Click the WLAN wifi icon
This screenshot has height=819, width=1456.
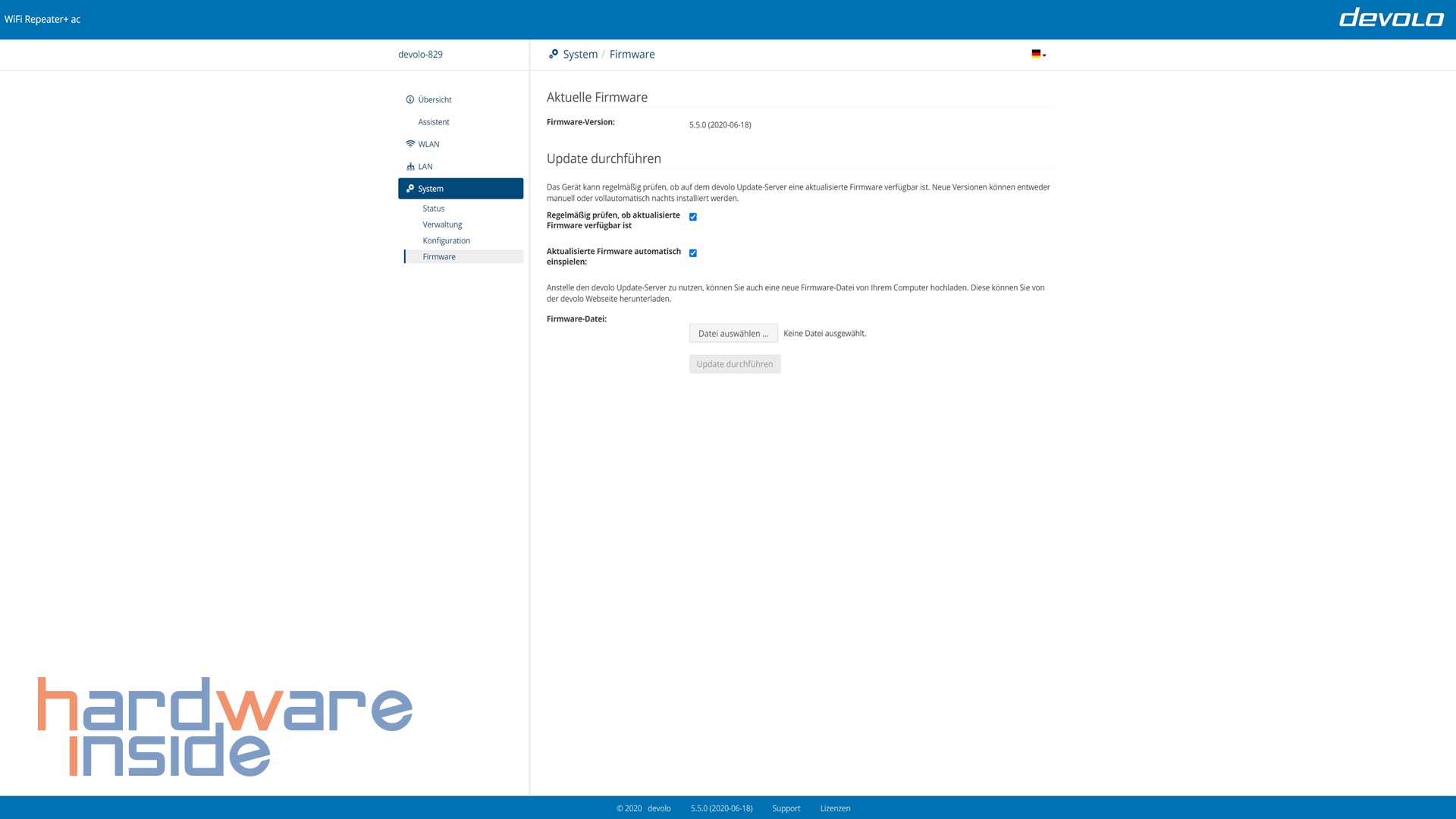[x=410, y=144]
